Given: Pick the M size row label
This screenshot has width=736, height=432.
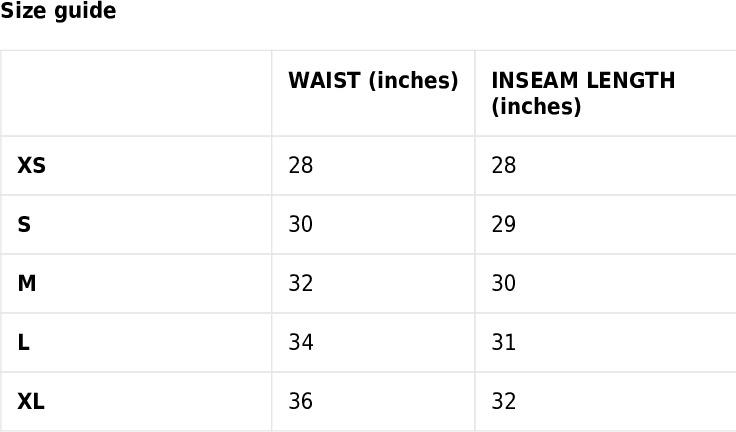Looking at the screenshot, I should pyautogui.click(x=27, y=284).
